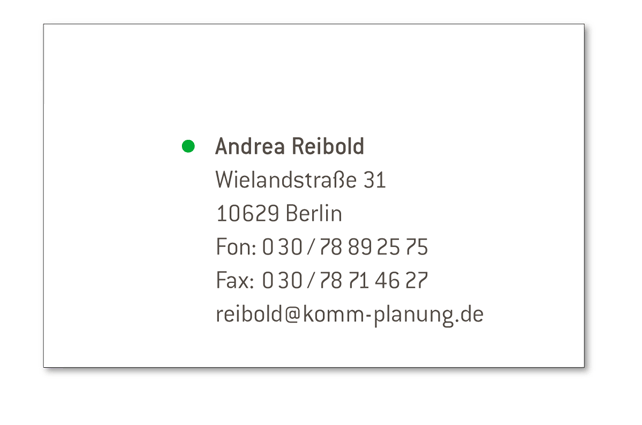This screenshot has height=425, width=642.
Task: Click the house number 31
Action: pyautogui.click(x=375, y=181)
